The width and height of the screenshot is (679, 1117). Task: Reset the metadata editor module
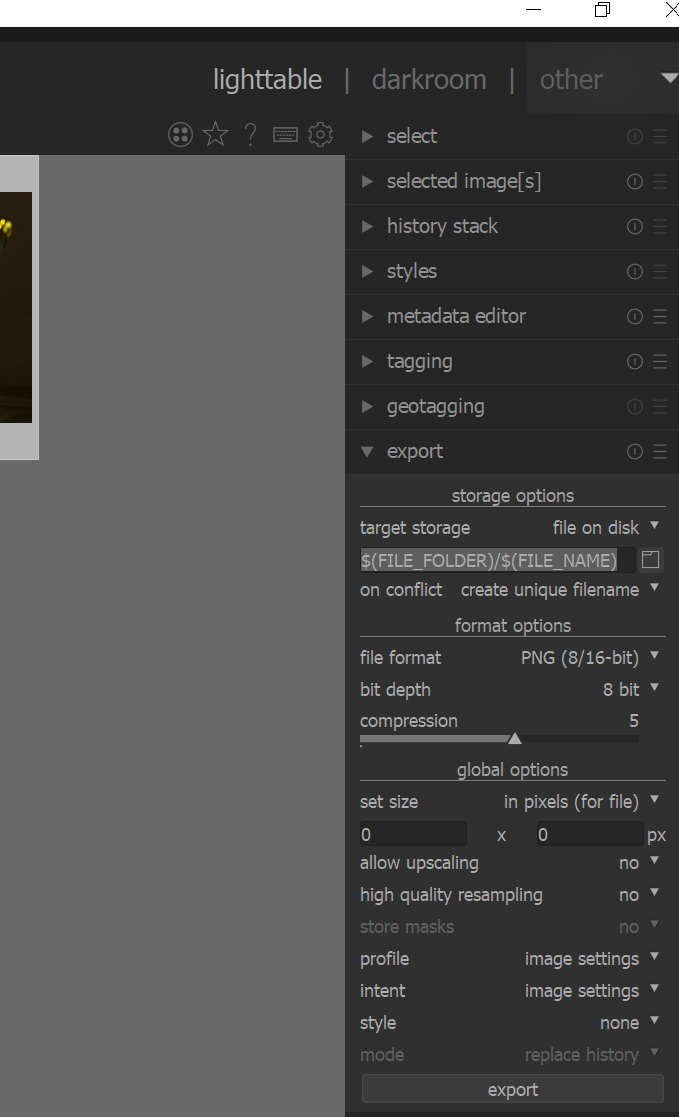pos(634,317)
